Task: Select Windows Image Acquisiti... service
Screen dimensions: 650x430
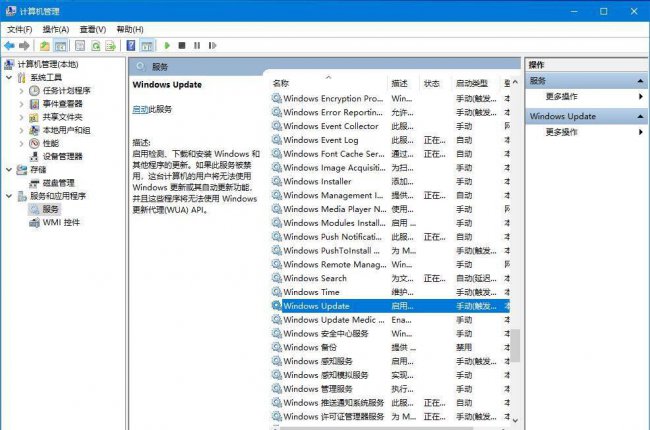Action: tap(390, 168)
